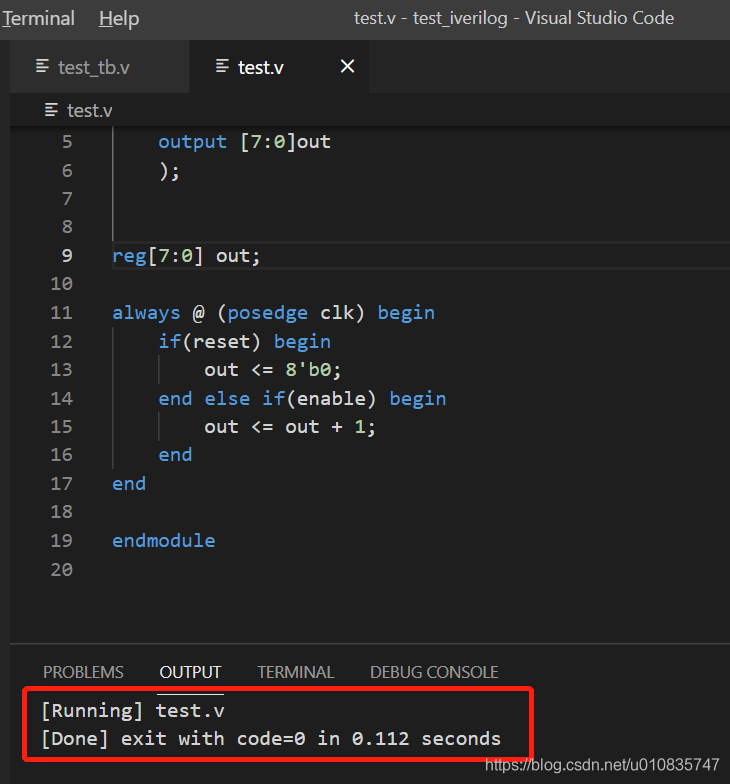Close the test.v tab

tap(348, 66)
